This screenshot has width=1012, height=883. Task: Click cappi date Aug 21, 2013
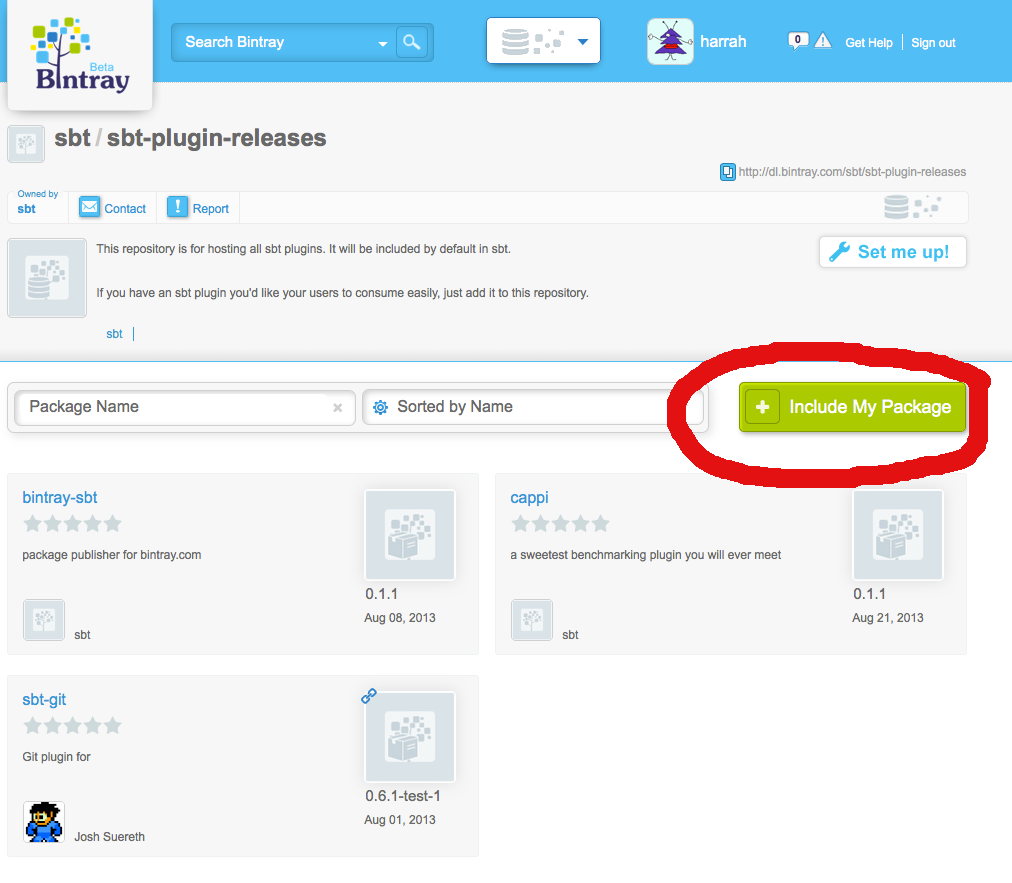click(887, 618)
